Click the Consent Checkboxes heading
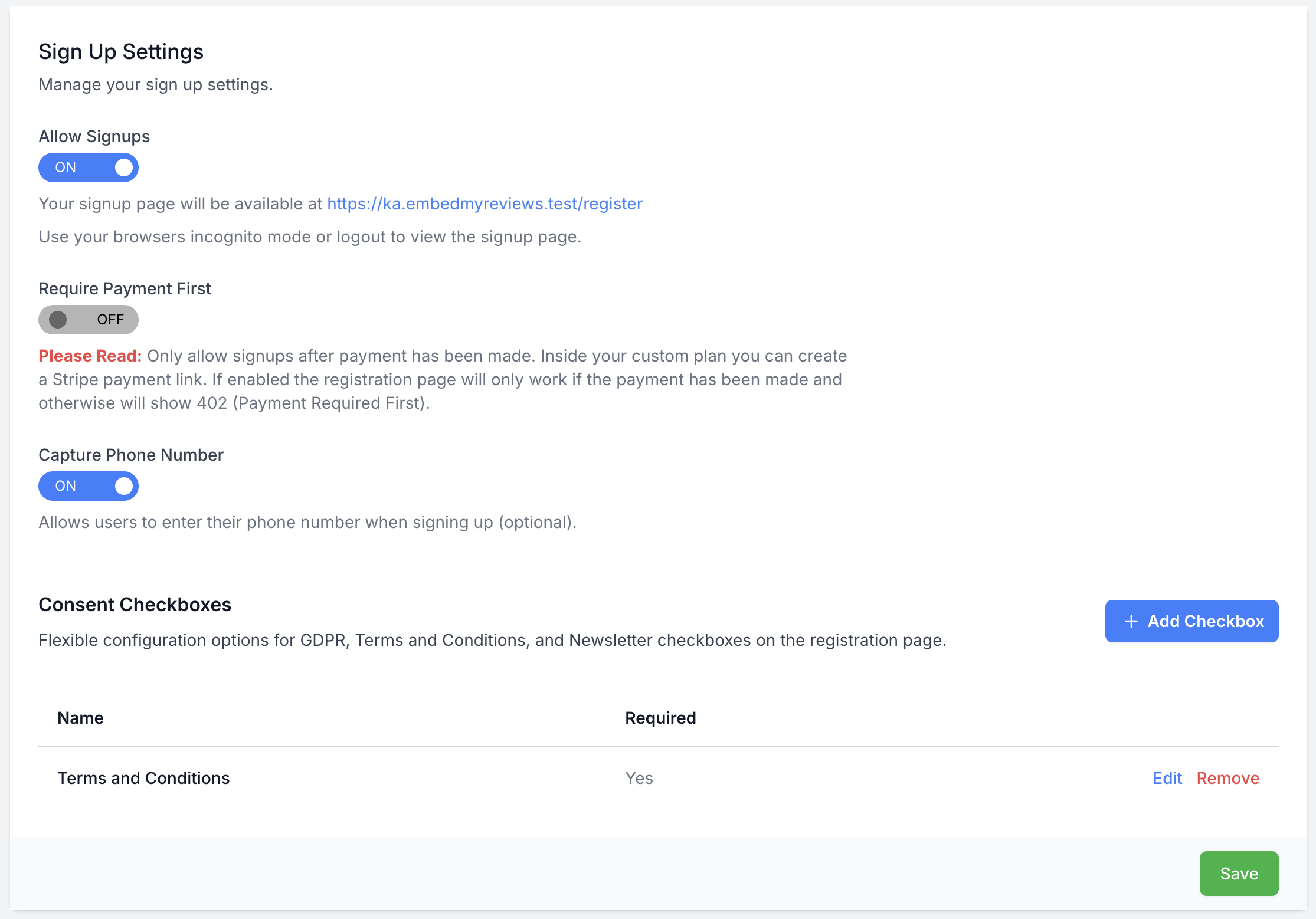The image size is (1316, 919). tap(135, 605)
